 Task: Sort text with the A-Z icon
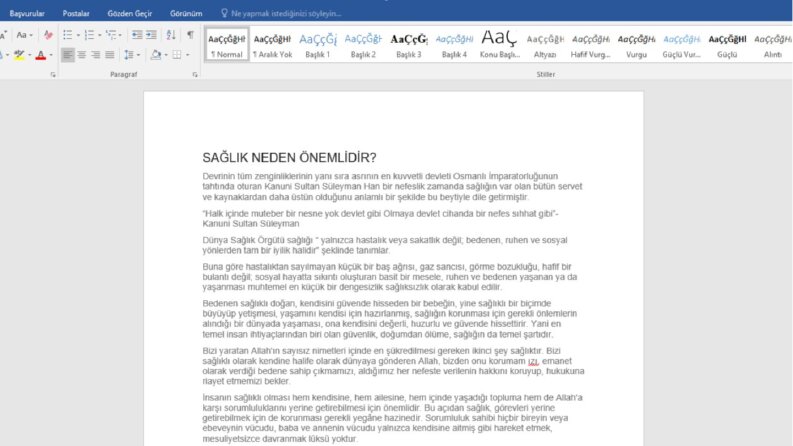tap(171, 35)
